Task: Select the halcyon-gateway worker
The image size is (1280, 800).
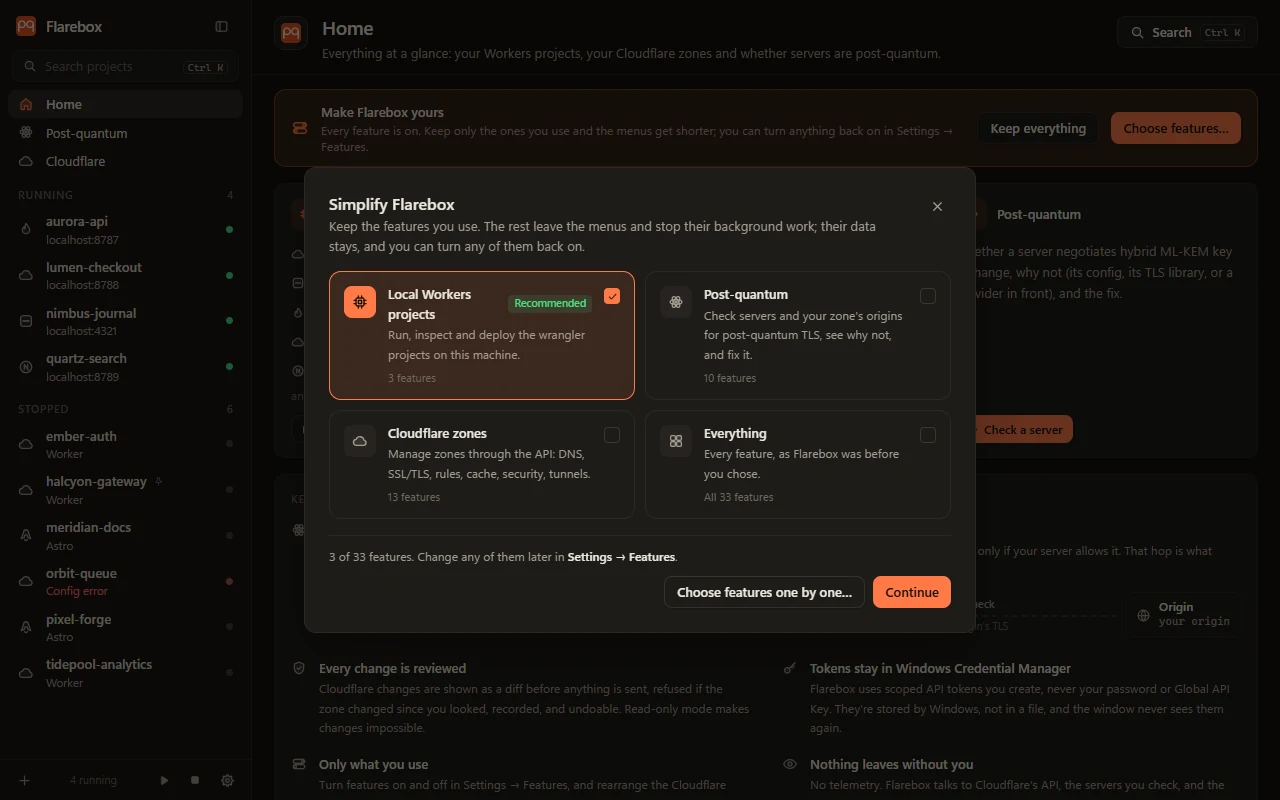Action: (125, 490)
